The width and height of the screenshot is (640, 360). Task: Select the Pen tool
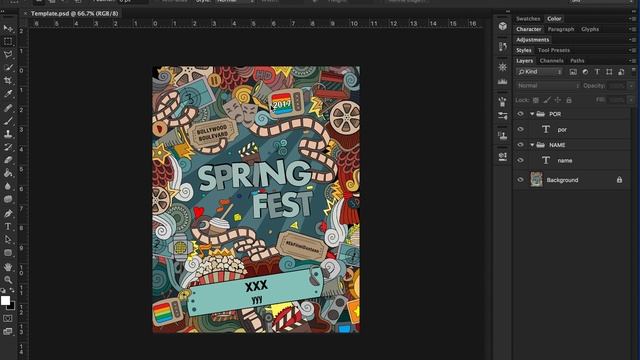(8, 213)
